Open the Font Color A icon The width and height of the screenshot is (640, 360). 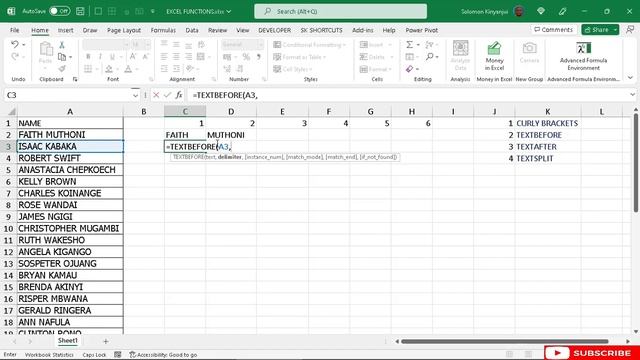coord(128,69)
